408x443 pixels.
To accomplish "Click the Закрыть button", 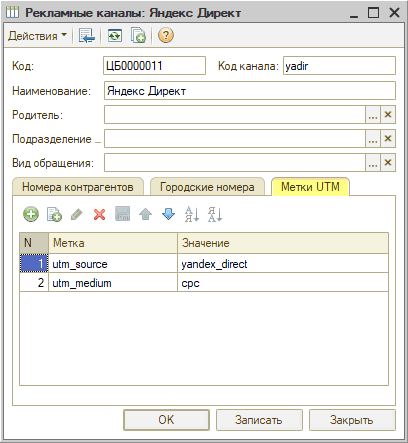I will click(352, 420).
